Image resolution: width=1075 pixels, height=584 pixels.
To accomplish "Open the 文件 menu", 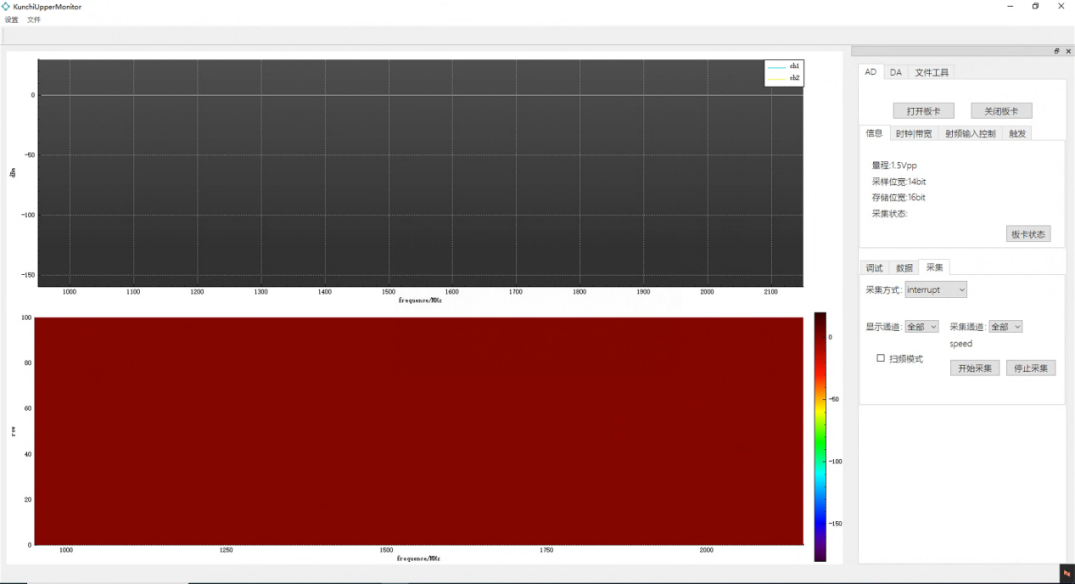I will tap(34, 20).
